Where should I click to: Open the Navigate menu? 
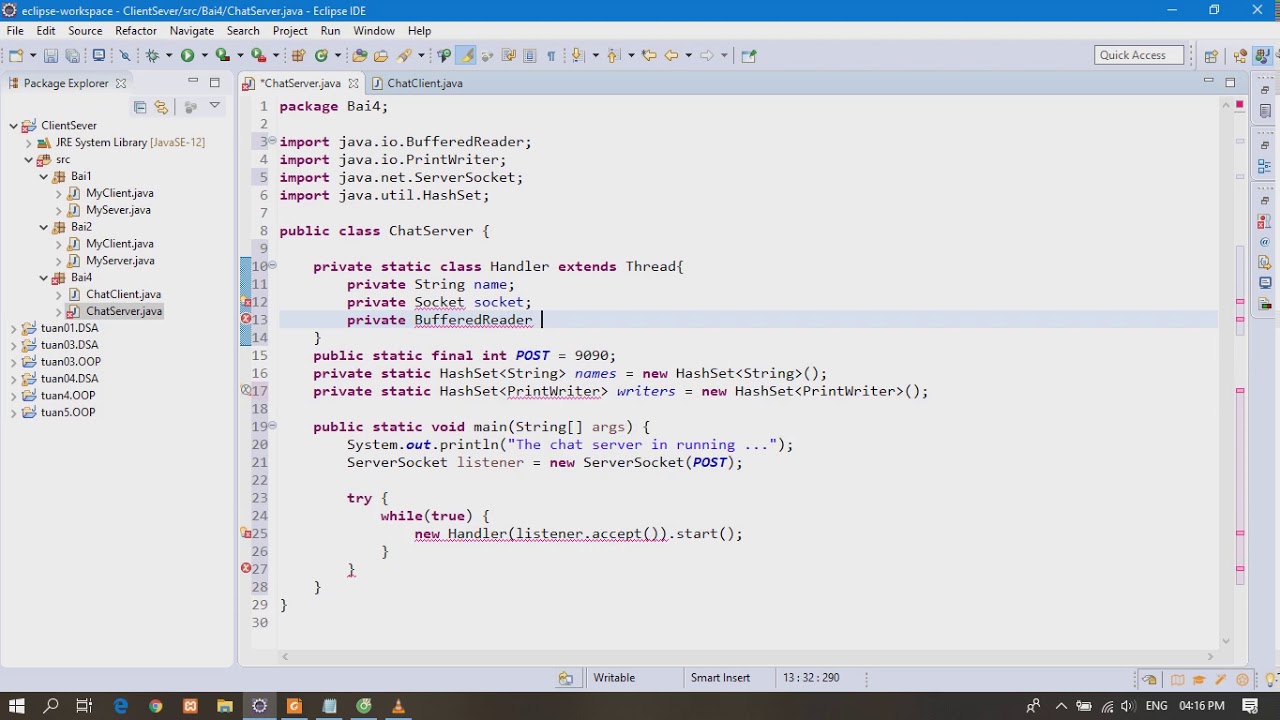tap(192, 31)
